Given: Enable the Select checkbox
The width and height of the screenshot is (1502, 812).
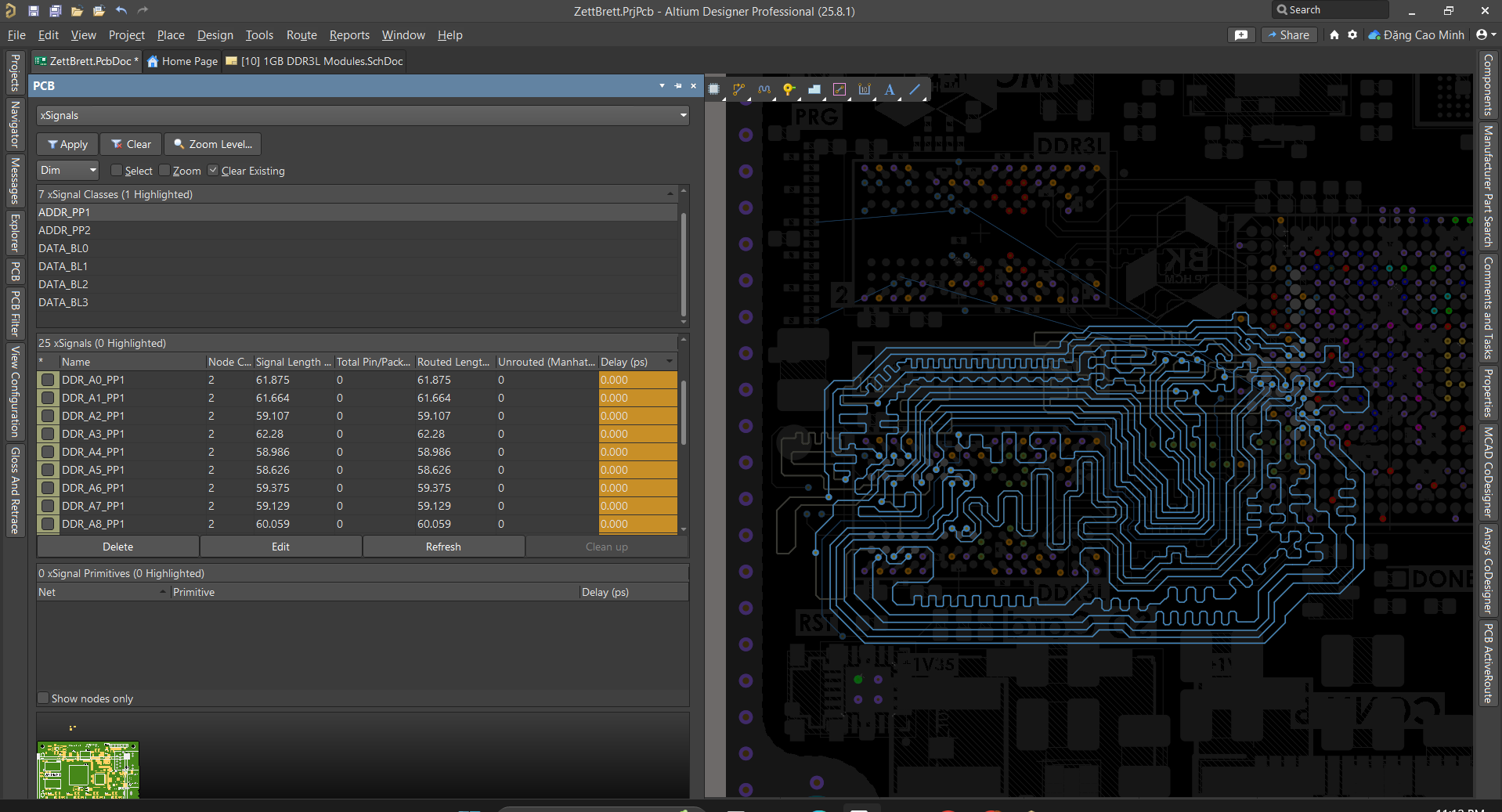Looking at the screenshot, I should [x=117, y=171].
